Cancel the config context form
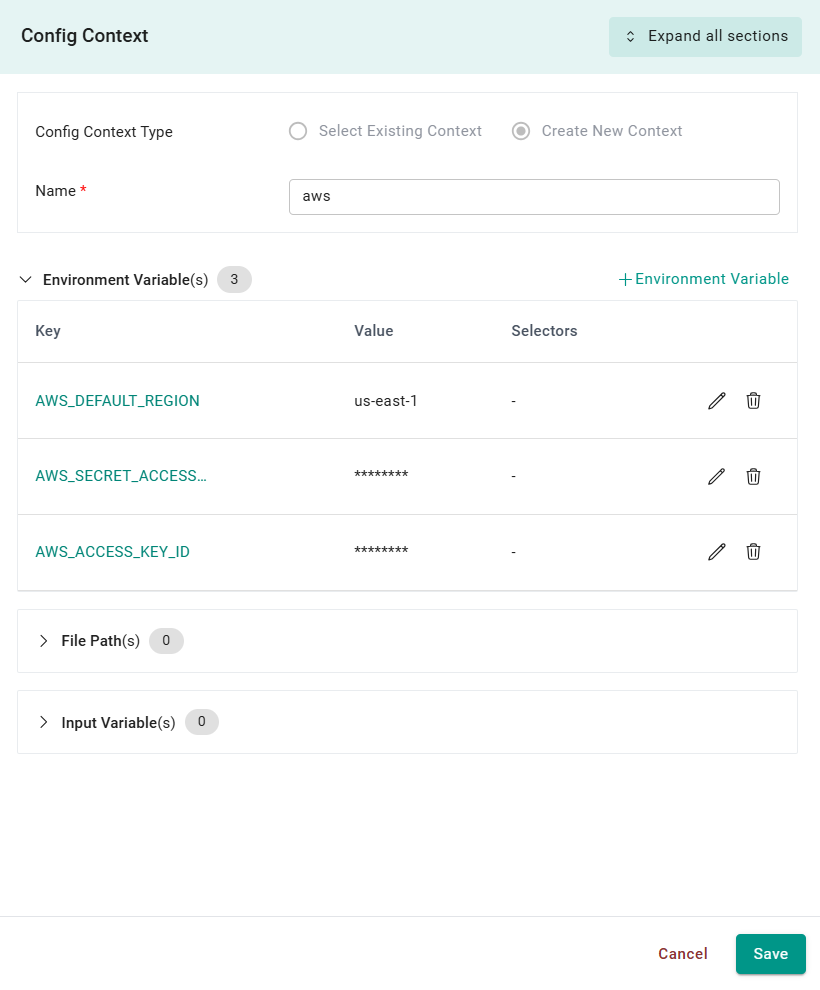Image resolution: width=820 pixels, height=990 pixels. pyautogui.click(x=682, y=954)
